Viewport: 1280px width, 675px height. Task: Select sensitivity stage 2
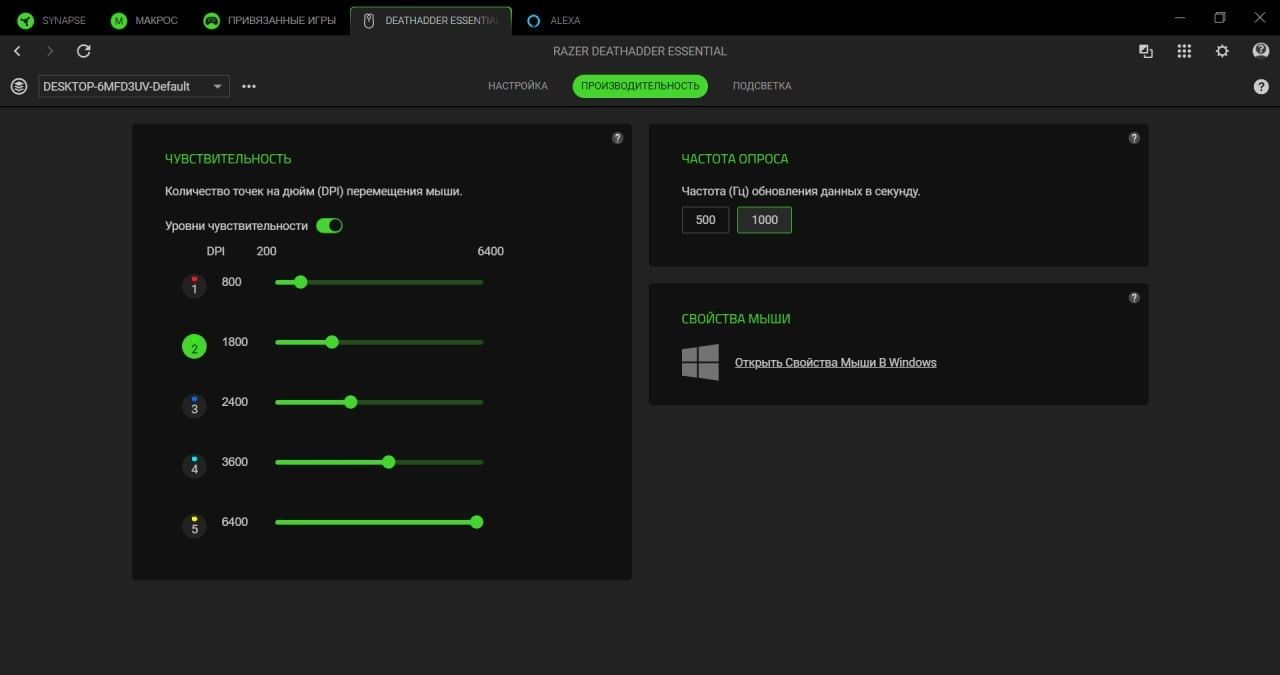(194, 347)
